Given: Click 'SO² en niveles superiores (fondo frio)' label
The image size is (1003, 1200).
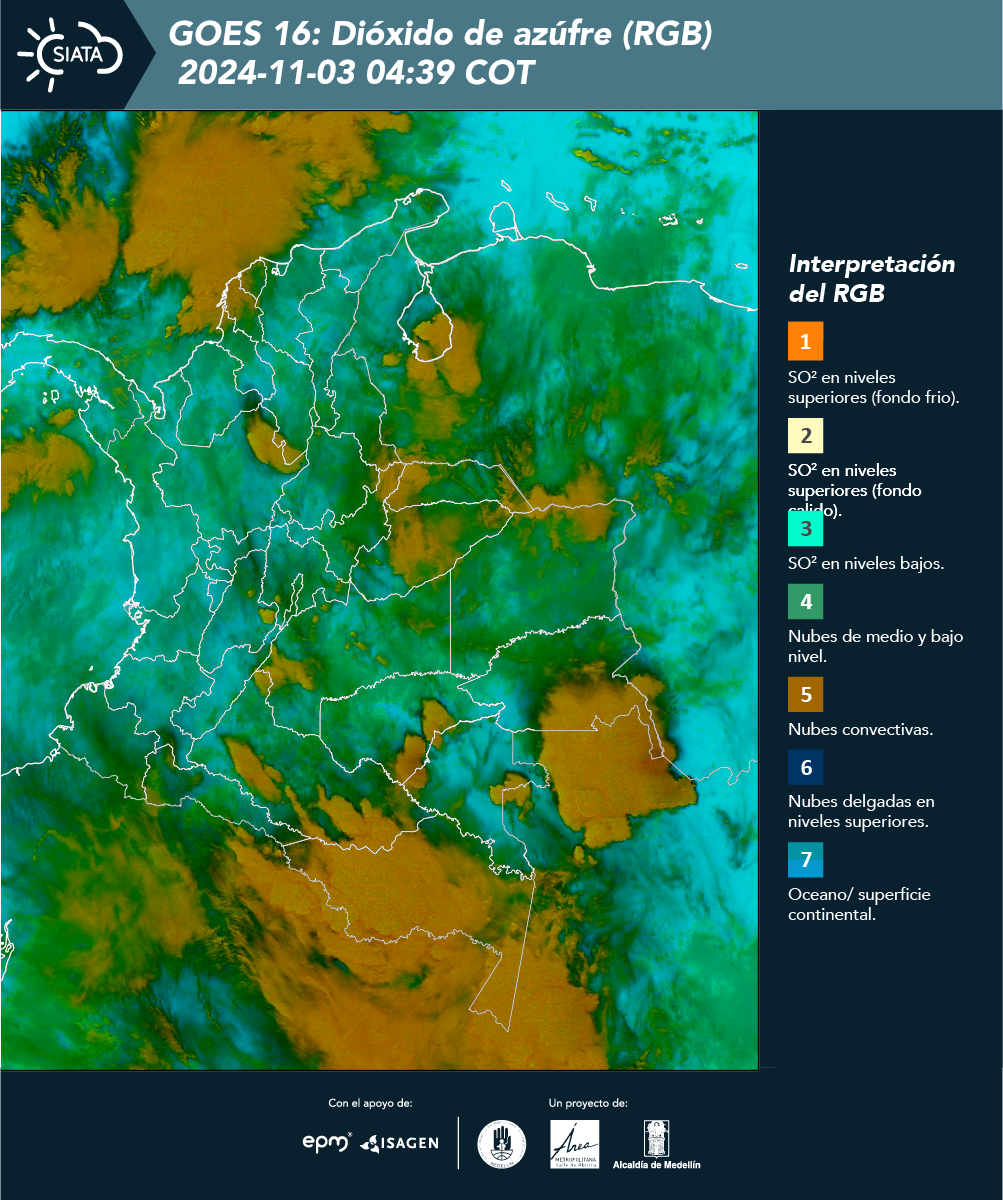Looking at the screenshot, I should point(874,387).
